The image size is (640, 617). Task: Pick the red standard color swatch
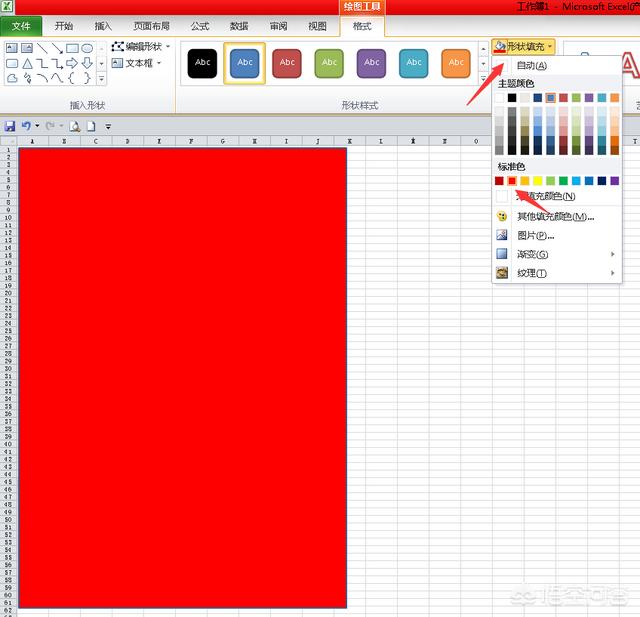(512, 181)
